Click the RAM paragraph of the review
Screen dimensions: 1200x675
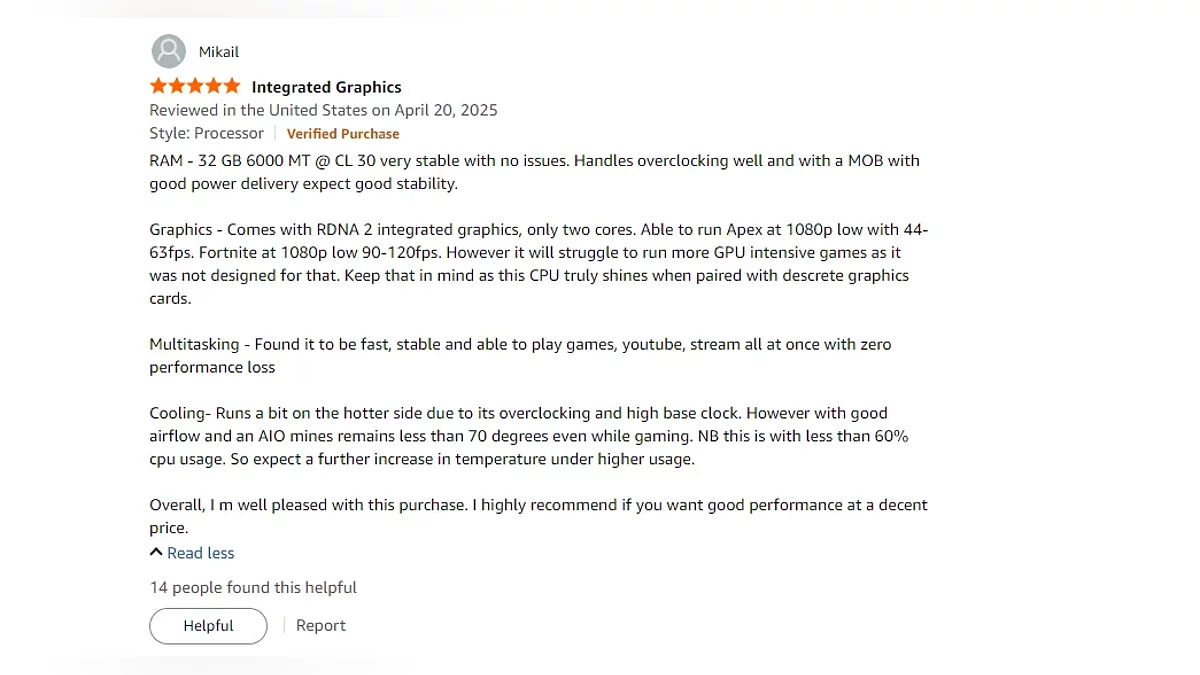[534, 172]
